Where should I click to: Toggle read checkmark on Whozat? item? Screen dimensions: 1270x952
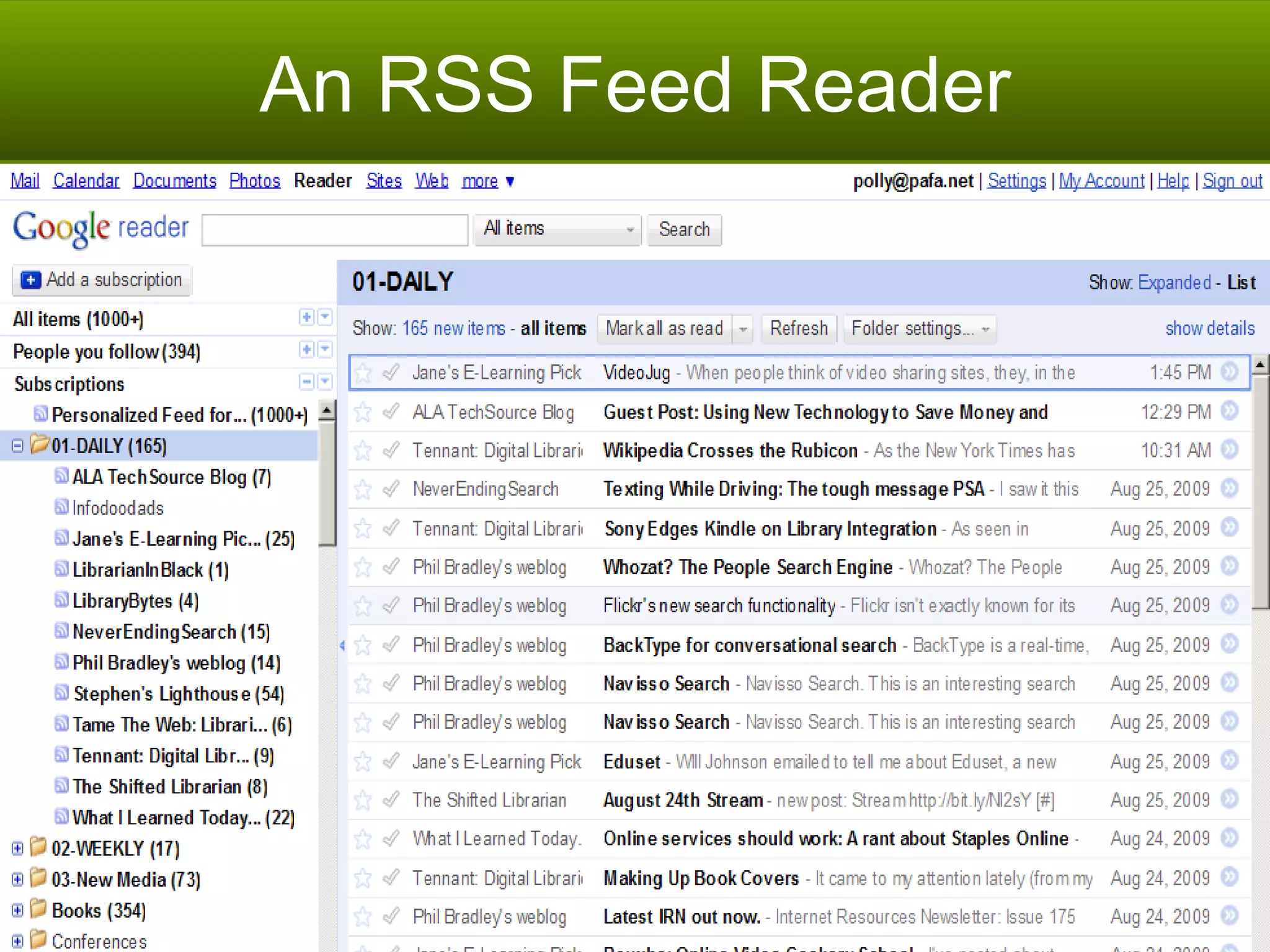[391, 566]
